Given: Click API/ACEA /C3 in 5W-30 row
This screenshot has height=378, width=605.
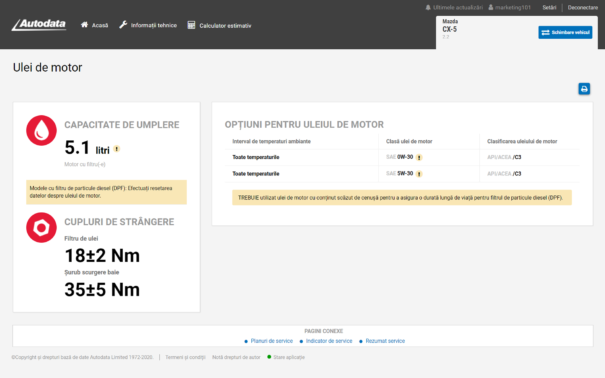Looking at the screenshot, I should (504, 174).
